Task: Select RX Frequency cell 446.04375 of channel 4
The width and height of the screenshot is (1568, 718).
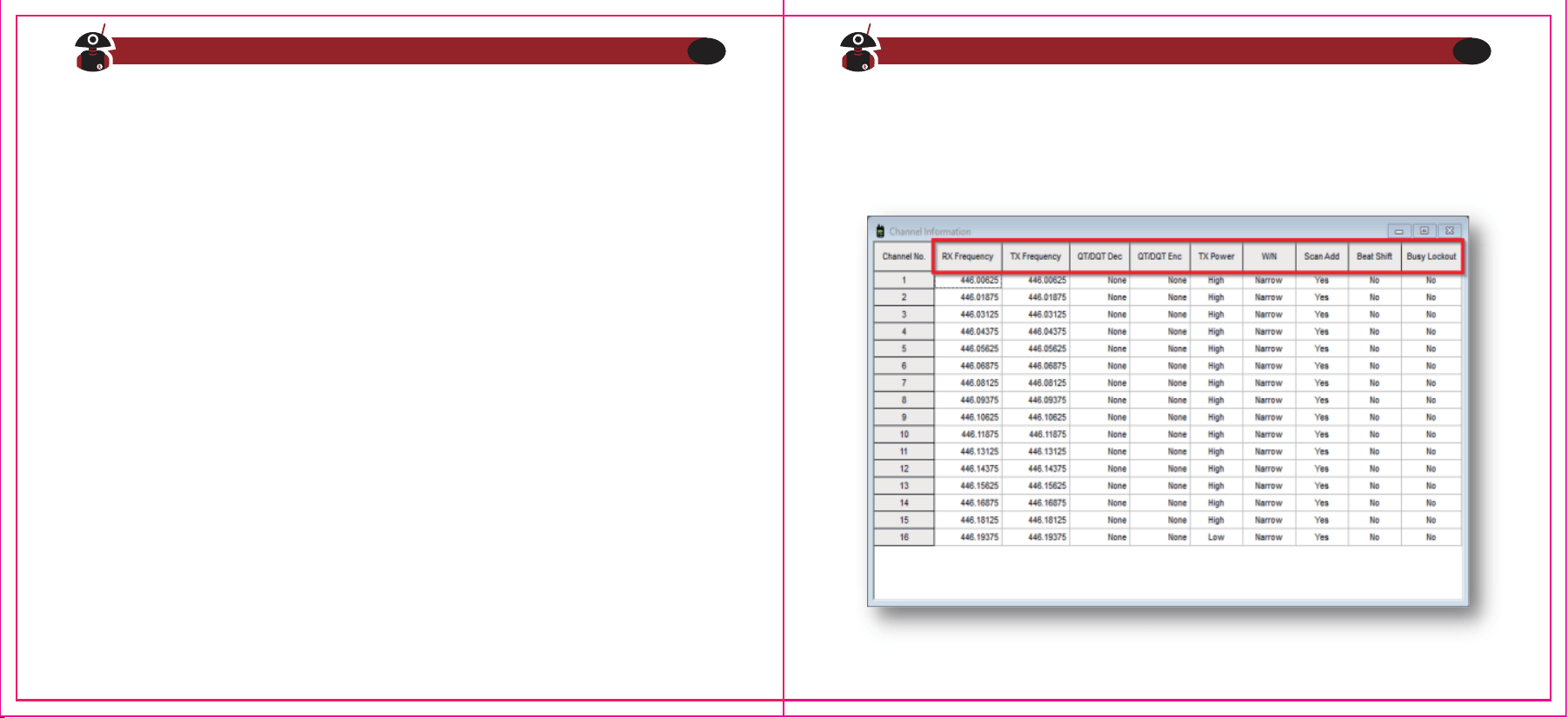Action: (x=968, y=331)
